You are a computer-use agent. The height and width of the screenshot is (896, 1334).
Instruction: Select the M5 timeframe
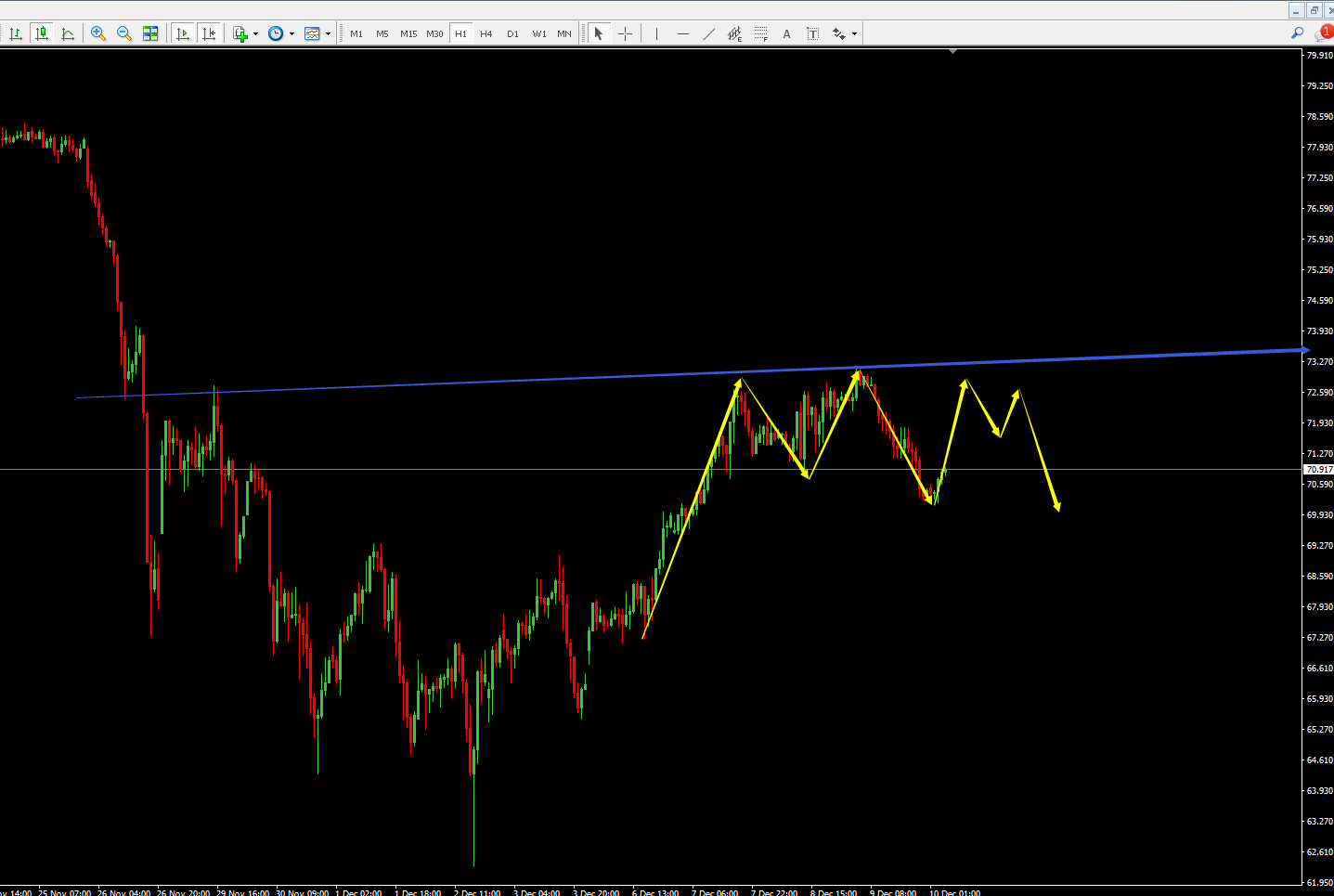pos(382,33)
